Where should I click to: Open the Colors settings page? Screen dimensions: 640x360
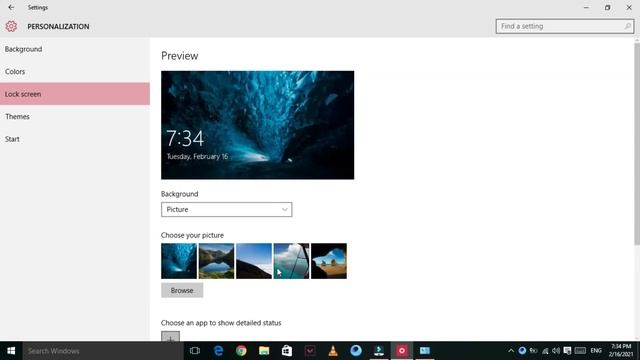[75, 71]
